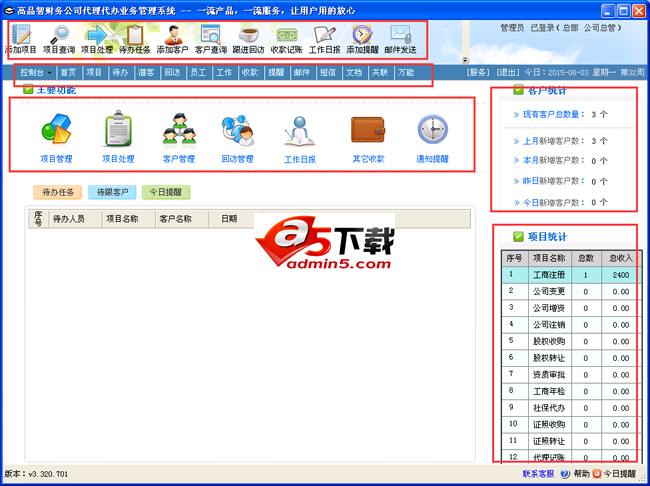Open 工作日报 main function icon
The width and height of the screenshot is (650, 486).
click(300, 131)
